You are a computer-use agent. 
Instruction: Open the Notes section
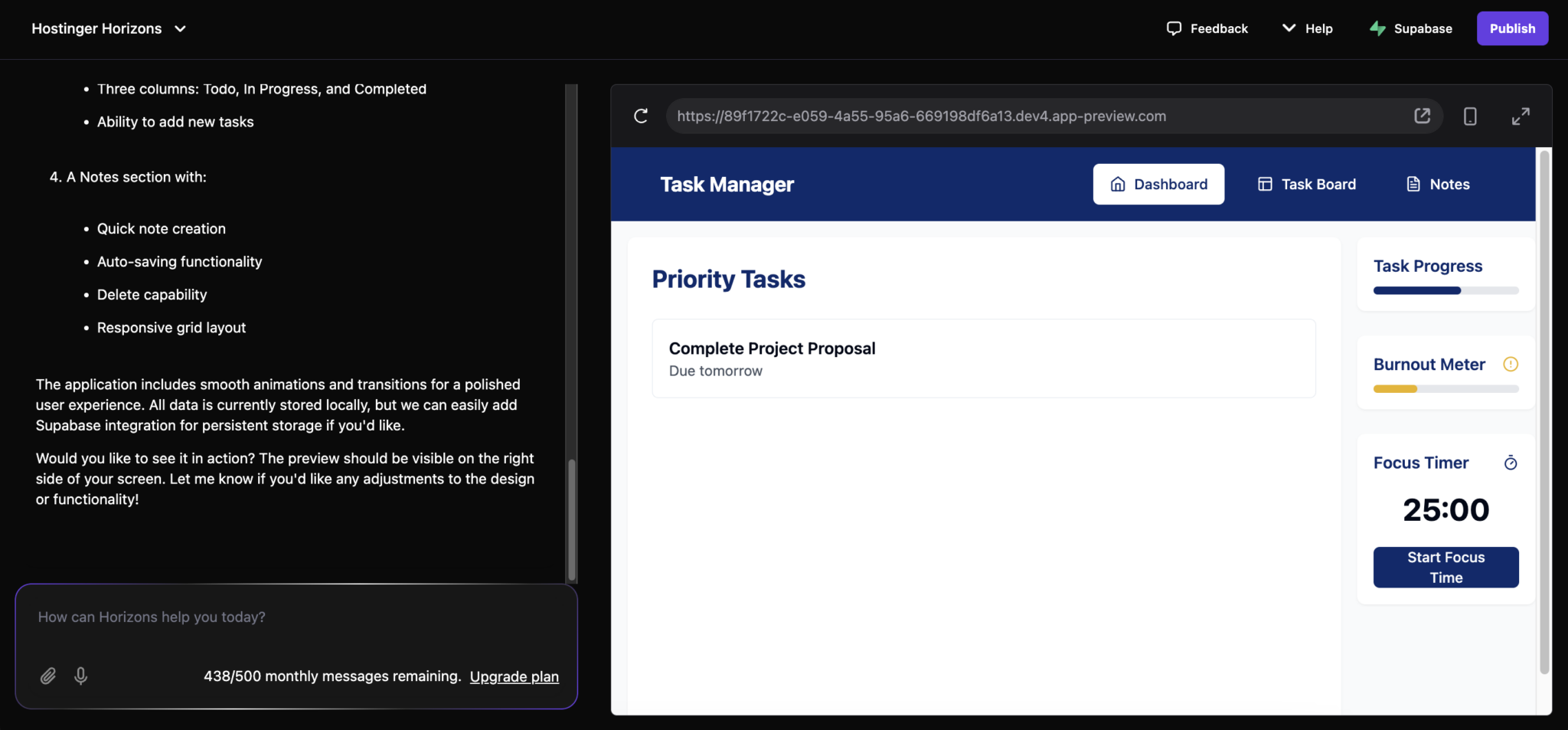[1437, 184]
